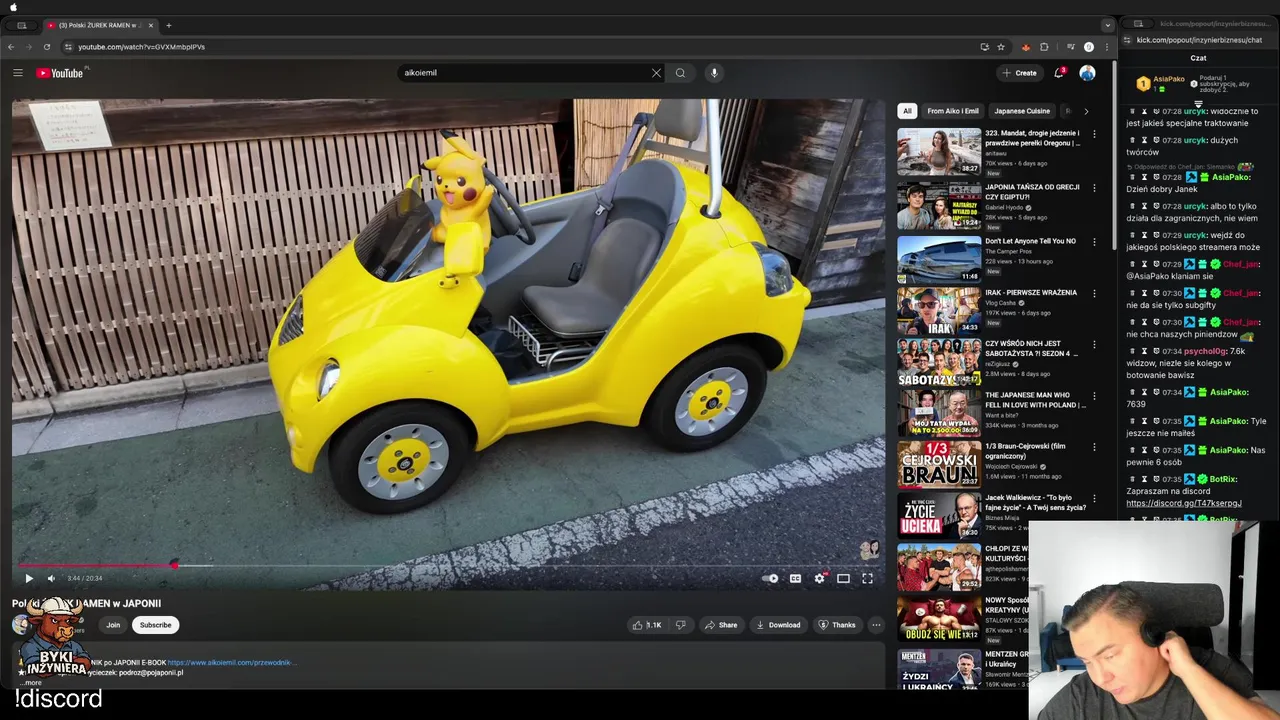
Task: Click the red playhead scrubber dot
Action: [x=174, y=565]
